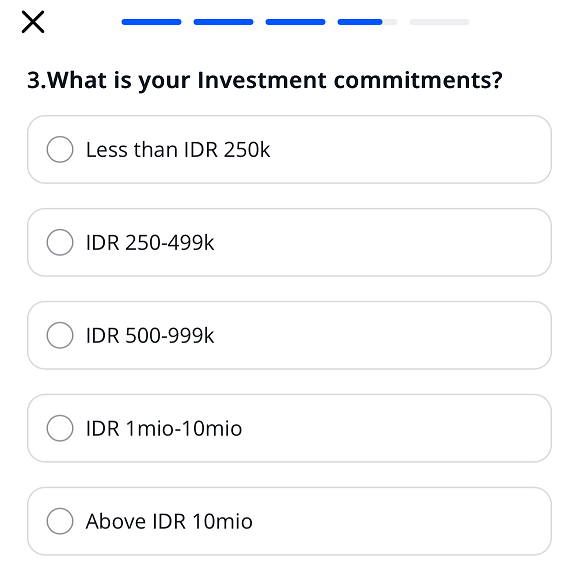Choose the 'IDR 250-499k' label text
This screenshot has width=564, height=574.
(x=150, y=243)
